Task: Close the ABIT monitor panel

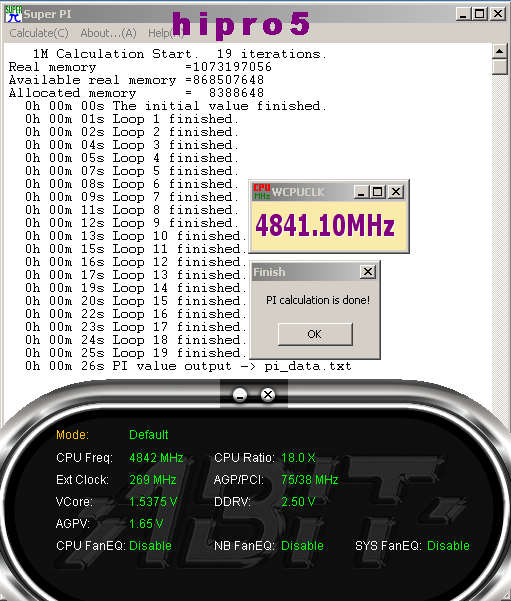Action: tap(268, 394)
